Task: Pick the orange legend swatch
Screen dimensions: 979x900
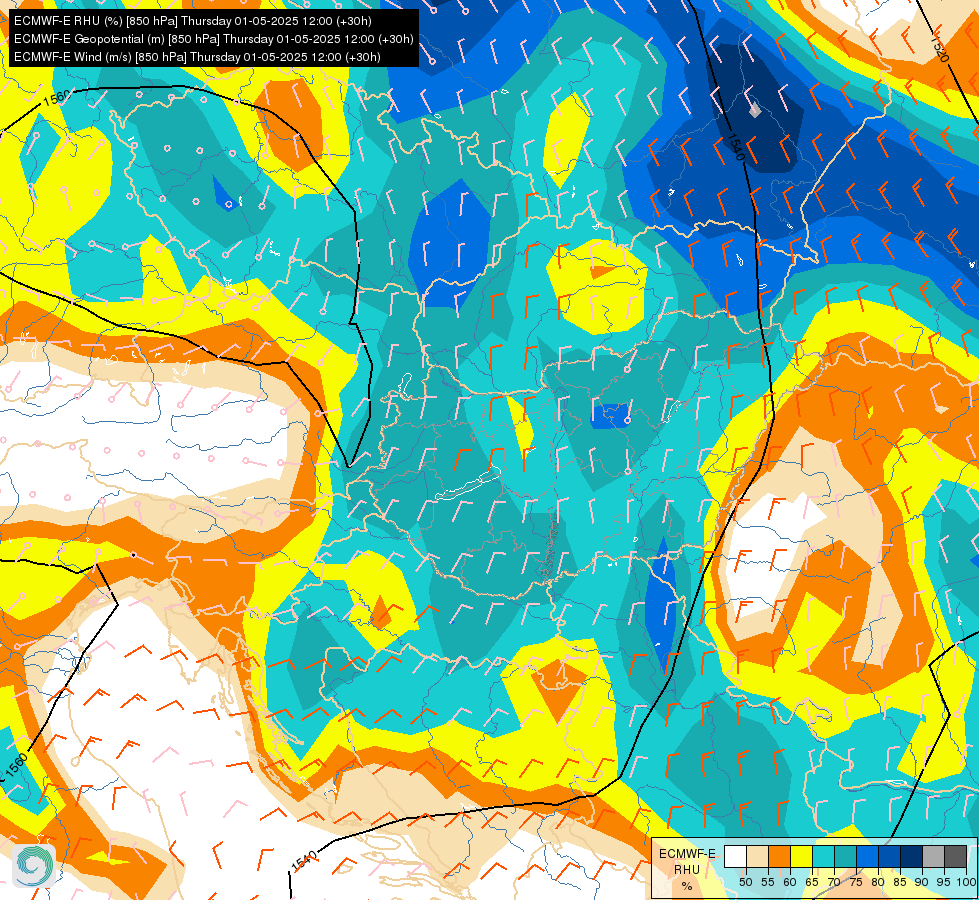Action: (x=779, y=856)
